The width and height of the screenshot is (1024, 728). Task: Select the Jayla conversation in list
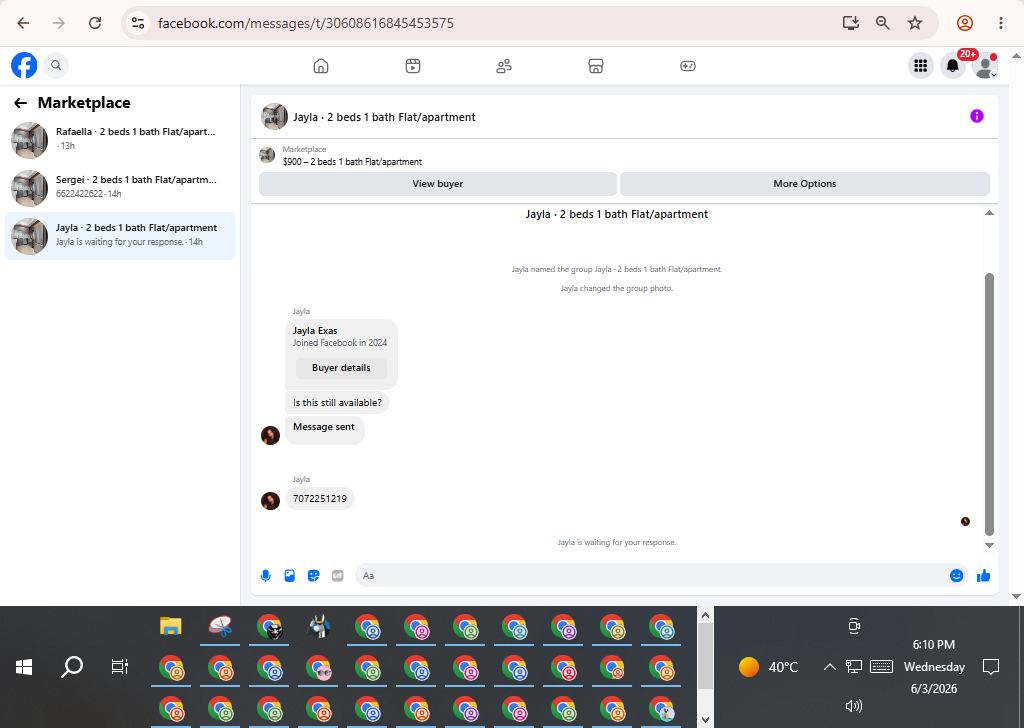(x=120, y=236)
